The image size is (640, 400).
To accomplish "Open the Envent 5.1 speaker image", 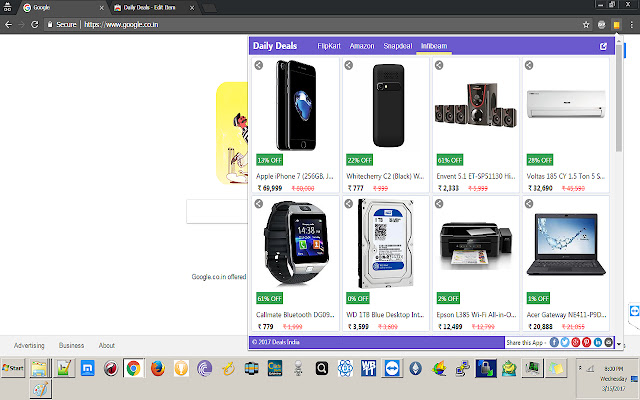I will [476, 105].
